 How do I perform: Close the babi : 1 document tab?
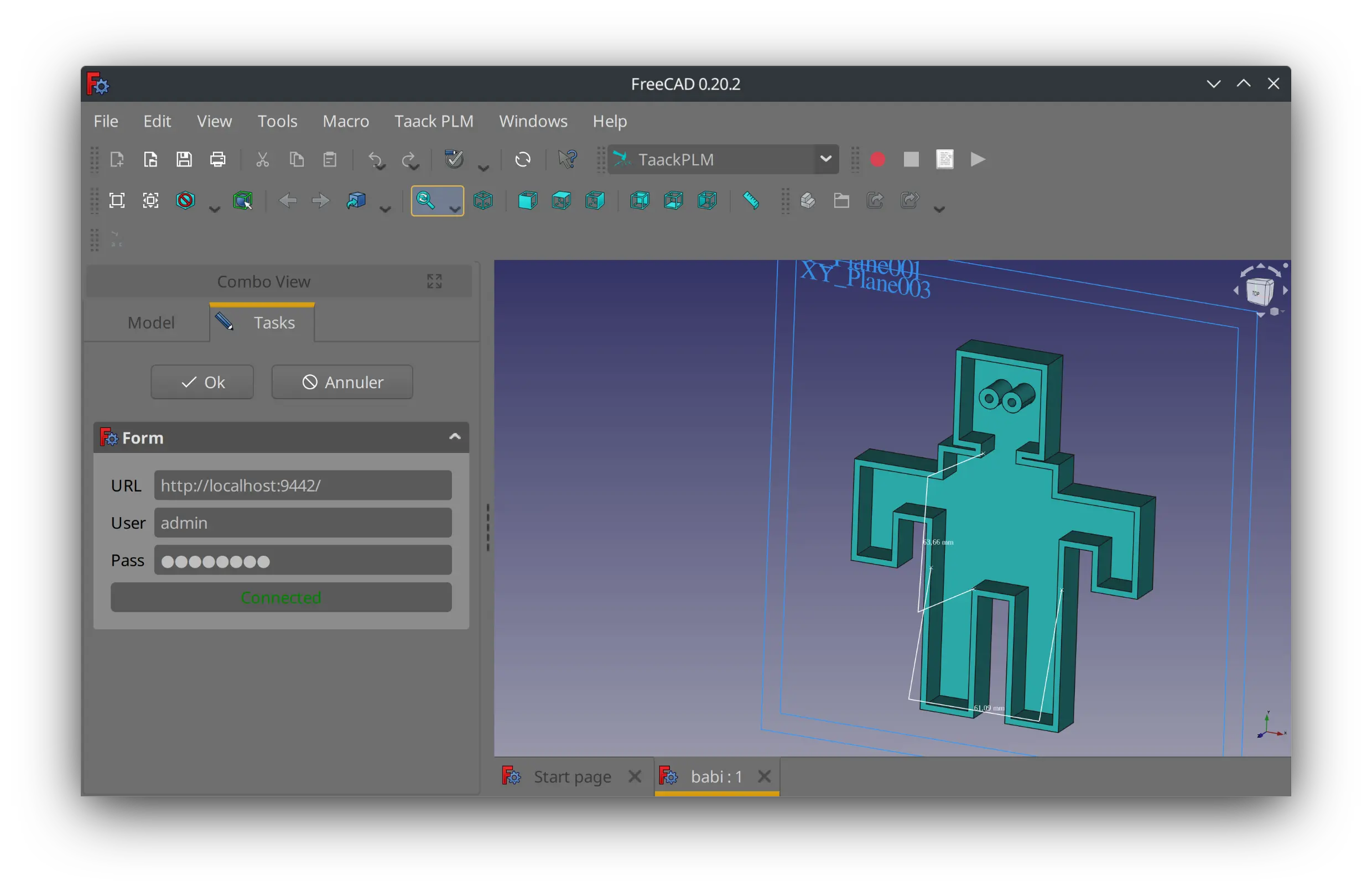pyautogui.click(x=765, y=777)
